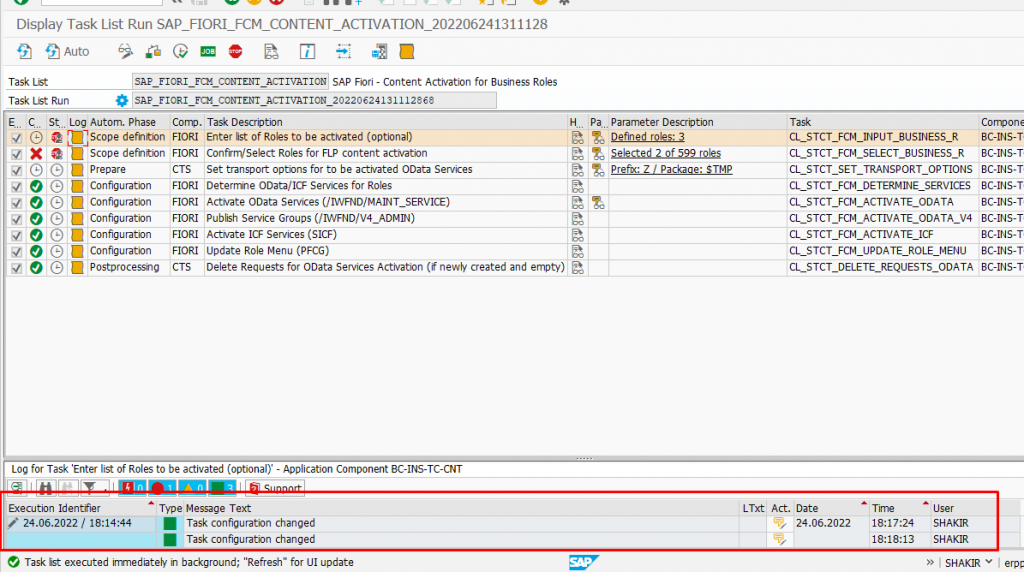Click the red STOP icon

point(236,52)
